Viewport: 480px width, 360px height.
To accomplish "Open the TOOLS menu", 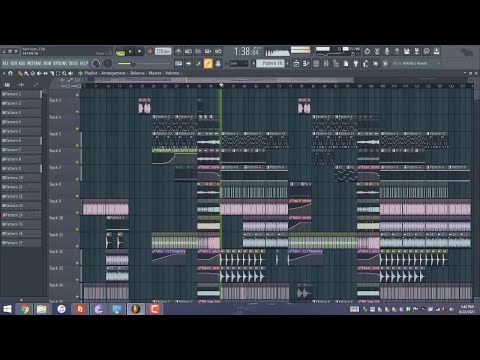I will pos(73,63).
